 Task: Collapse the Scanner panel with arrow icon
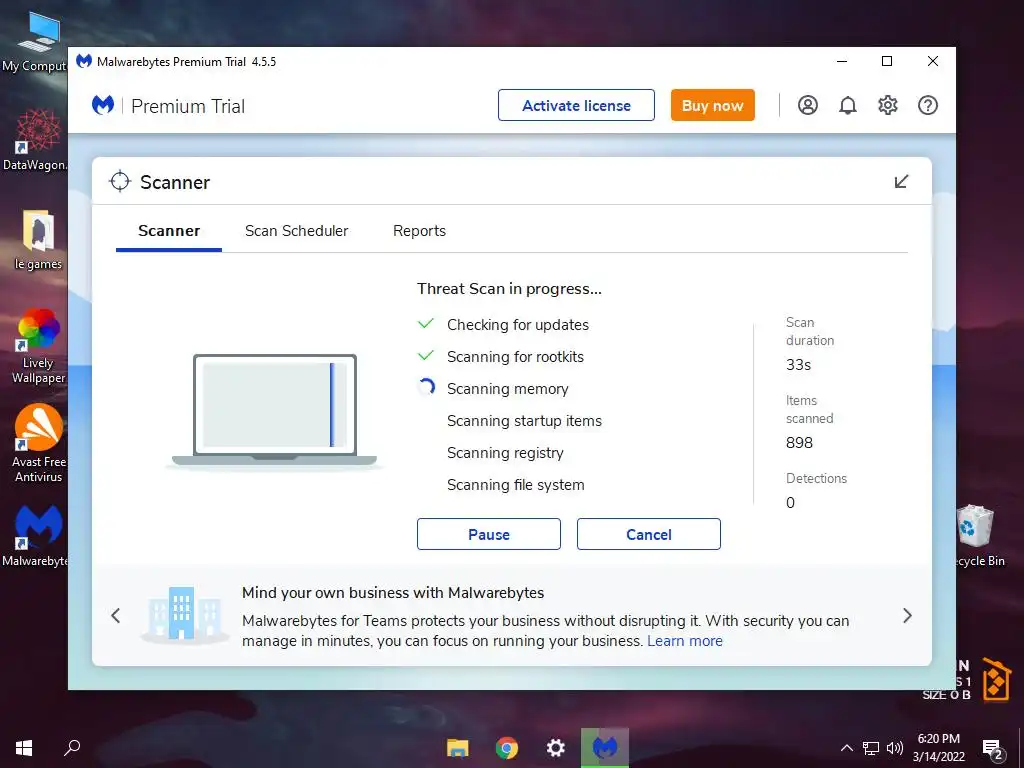[x=901, y=181]
